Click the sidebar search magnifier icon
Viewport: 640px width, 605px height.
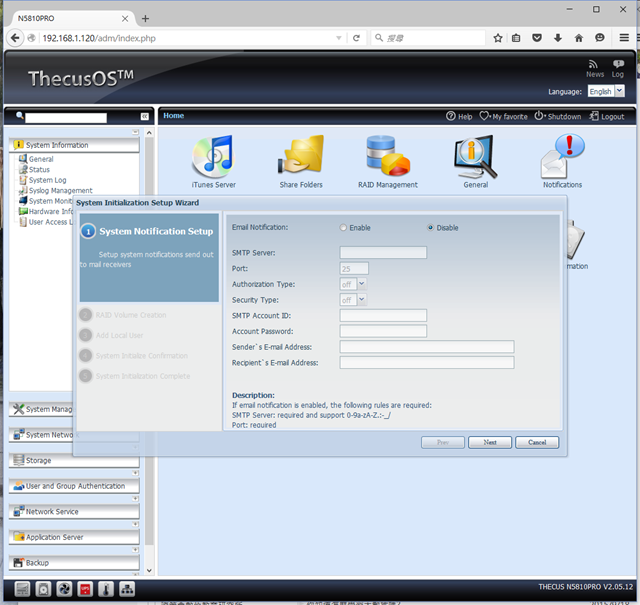tap(20, 116)
